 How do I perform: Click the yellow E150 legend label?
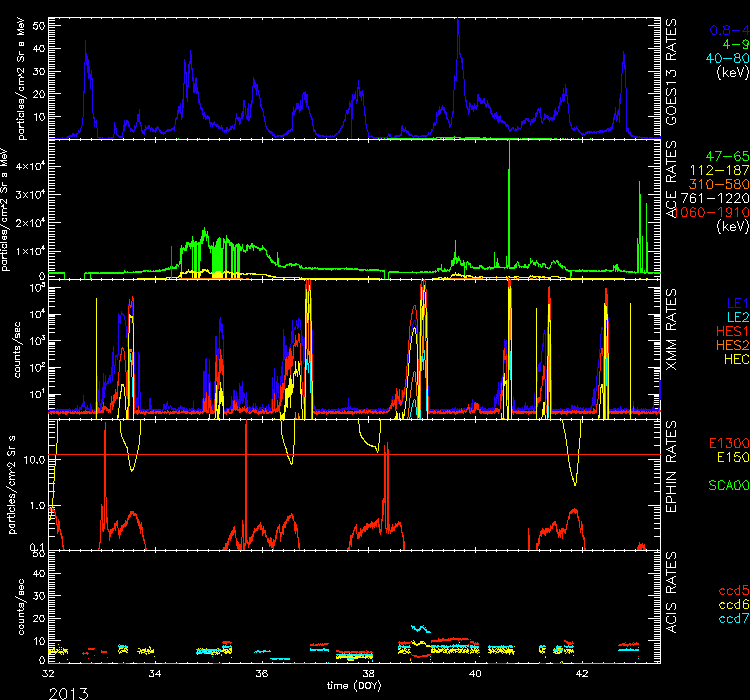click(731, 457)
